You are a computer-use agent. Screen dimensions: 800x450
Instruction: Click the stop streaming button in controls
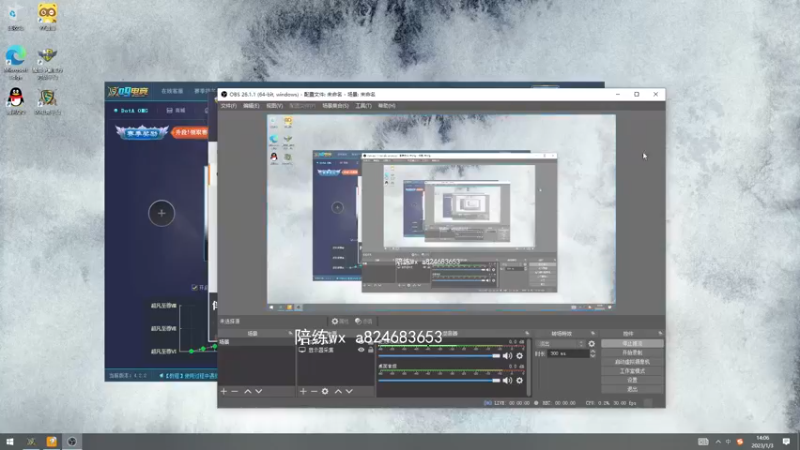(632, 343)
